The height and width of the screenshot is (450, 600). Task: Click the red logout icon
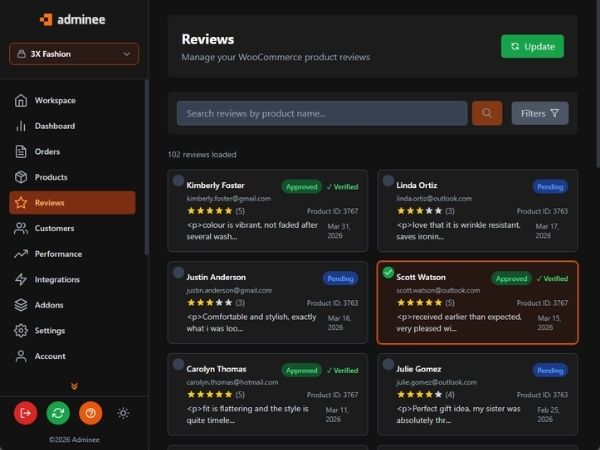pos(26,412)
